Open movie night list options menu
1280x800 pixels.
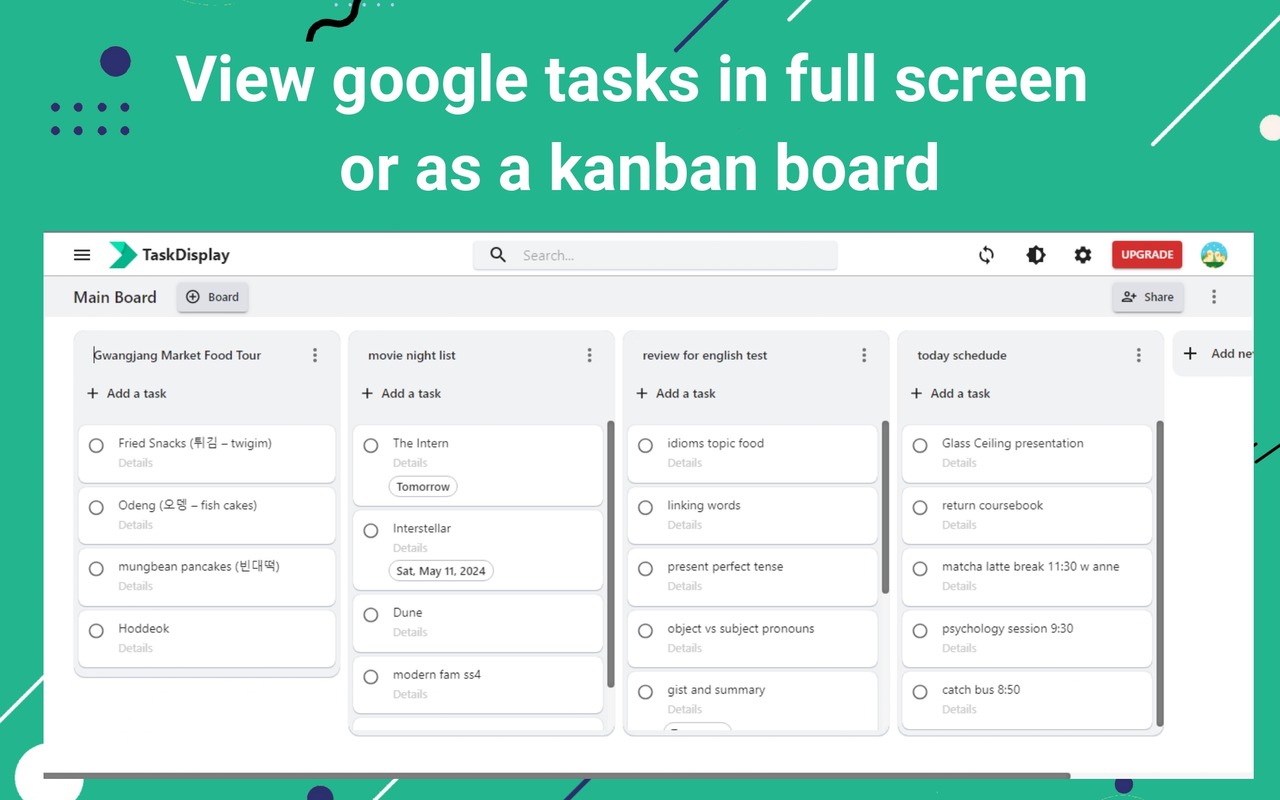click(x=589, y=355)
